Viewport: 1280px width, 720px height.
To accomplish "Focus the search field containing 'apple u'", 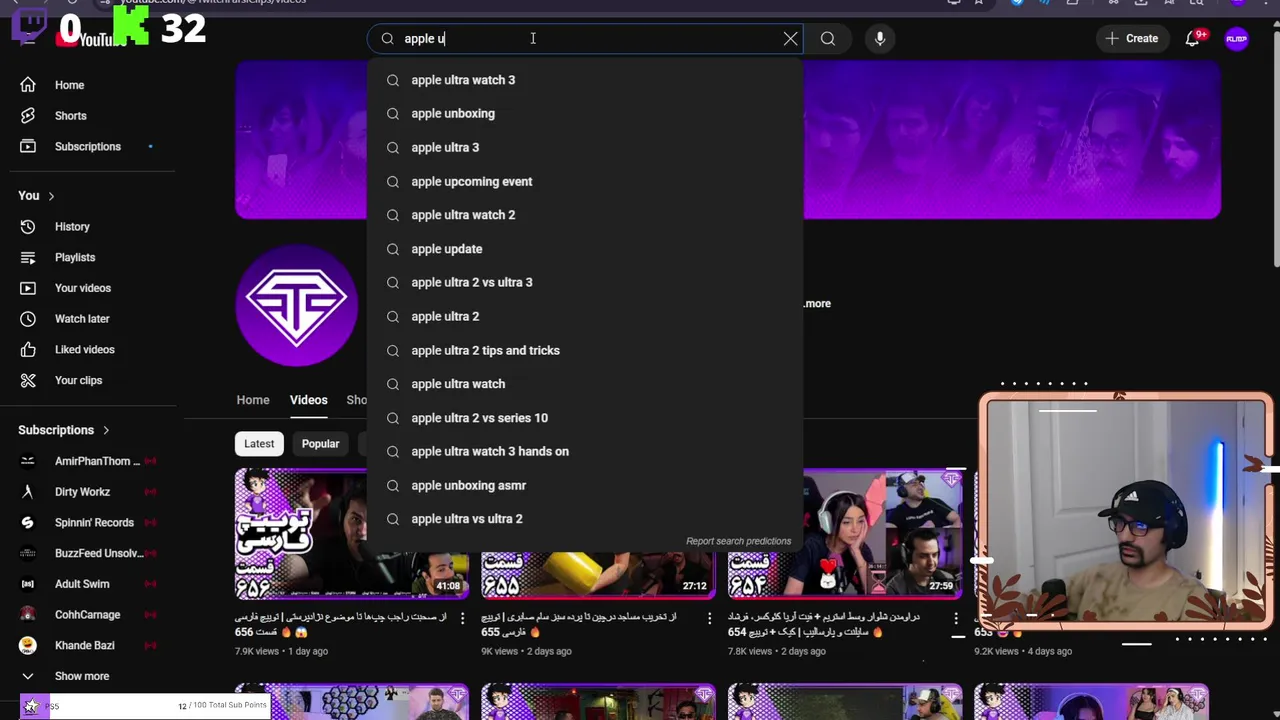I will (585, 39).
